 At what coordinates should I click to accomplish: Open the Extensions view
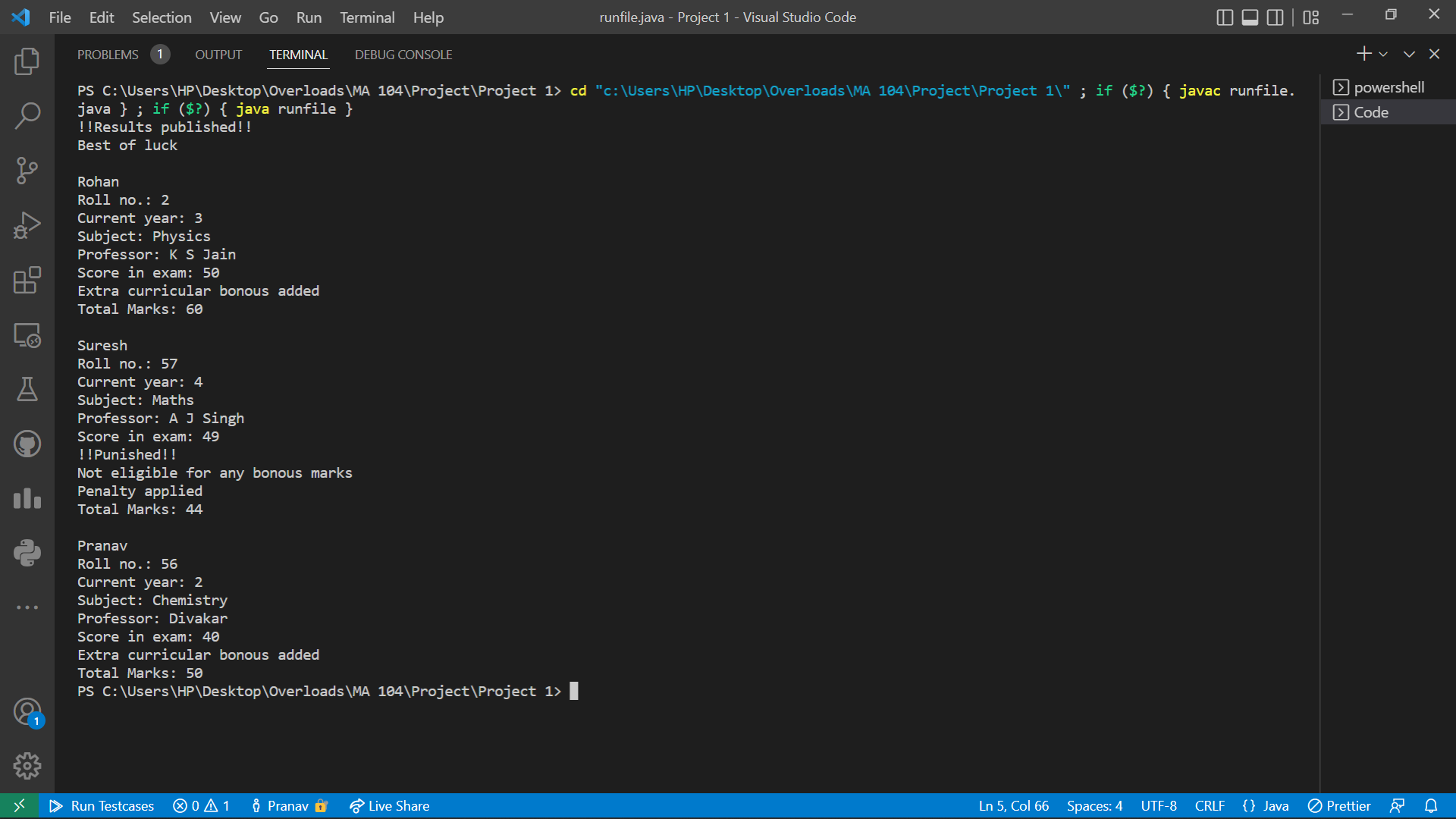coord(27,280)
